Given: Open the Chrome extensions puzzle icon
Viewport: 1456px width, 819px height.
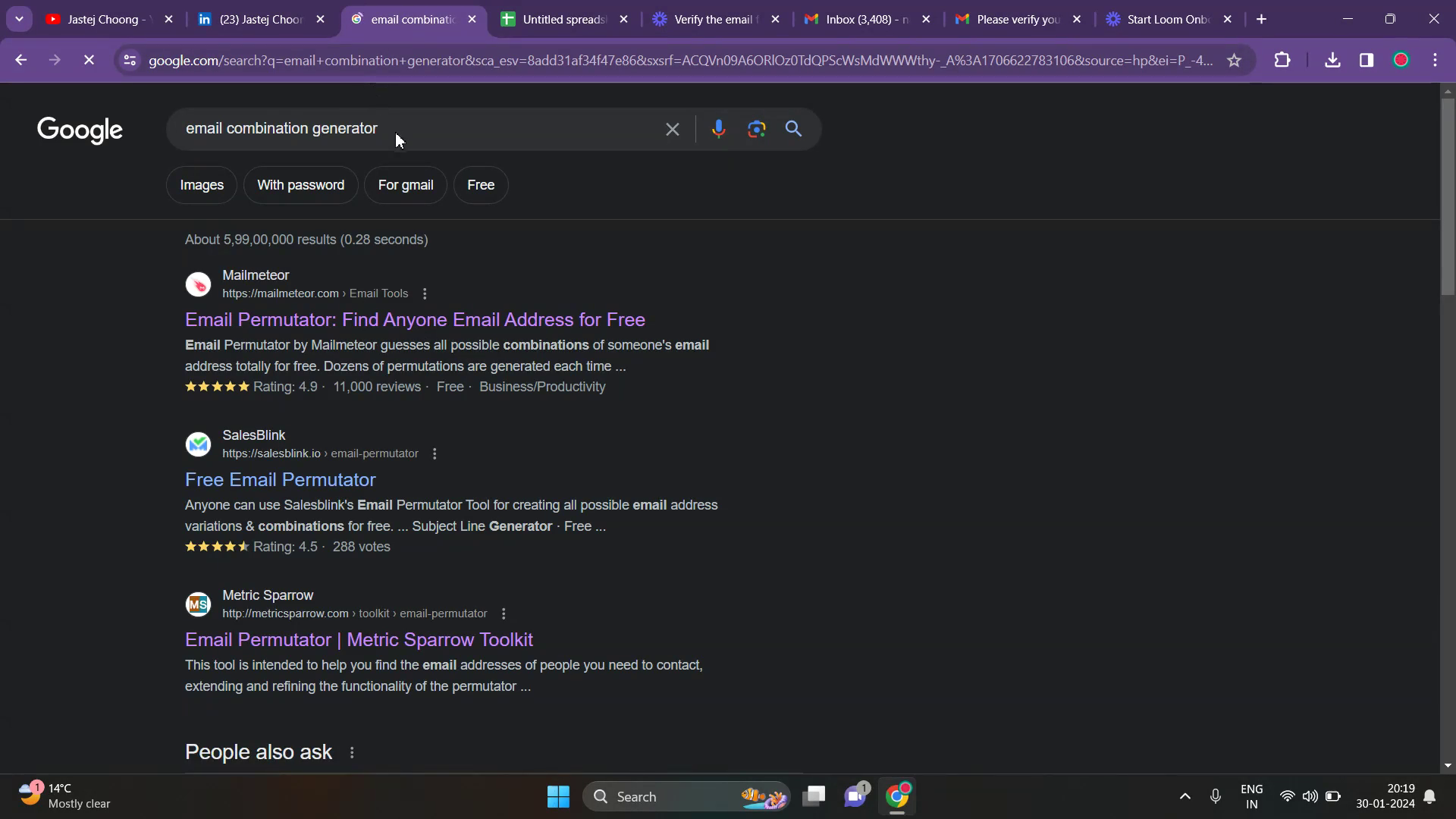Looking at the screenshot, I should pyautogui.click(x=1282, y=60).
